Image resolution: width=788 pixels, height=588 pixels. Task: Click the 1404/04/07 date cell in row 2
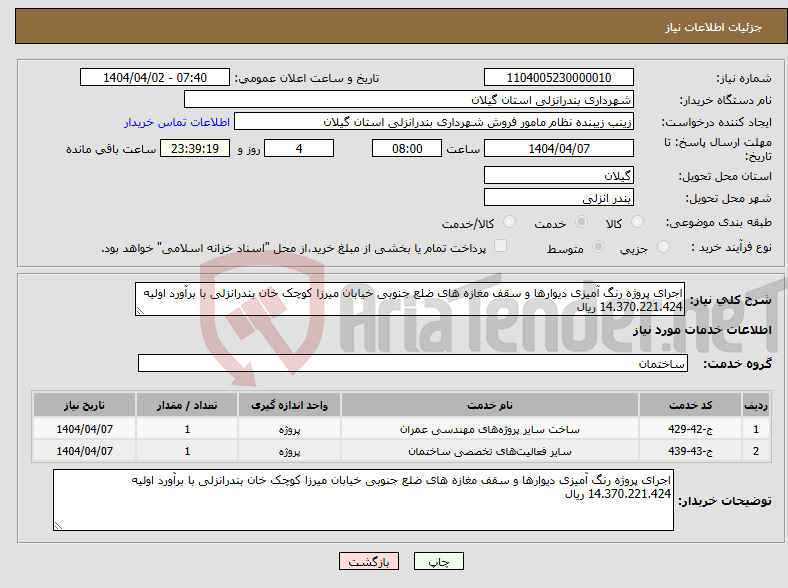84,451
